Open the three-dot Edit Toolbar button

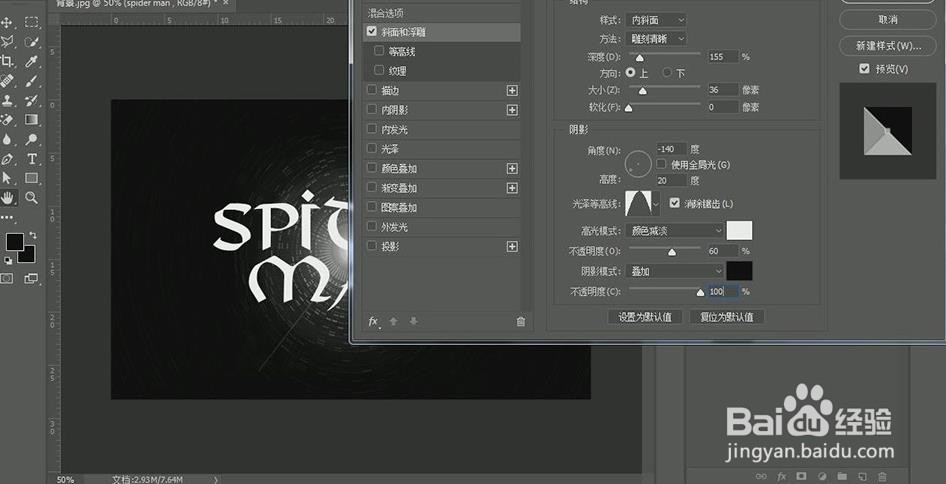(7, 217)
